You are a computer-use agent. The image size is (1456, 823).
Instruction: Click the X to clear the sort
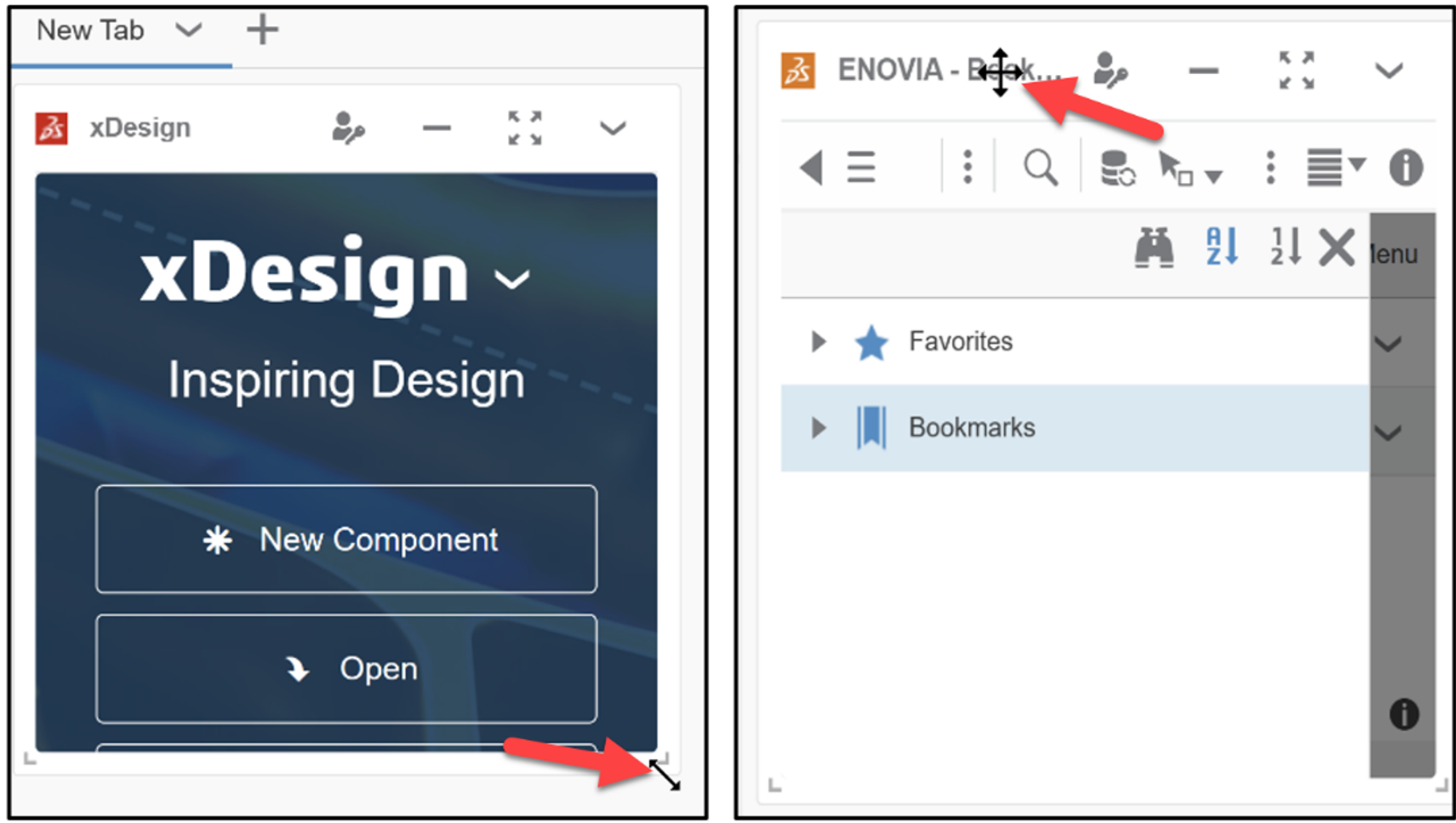click(1337, 249)
